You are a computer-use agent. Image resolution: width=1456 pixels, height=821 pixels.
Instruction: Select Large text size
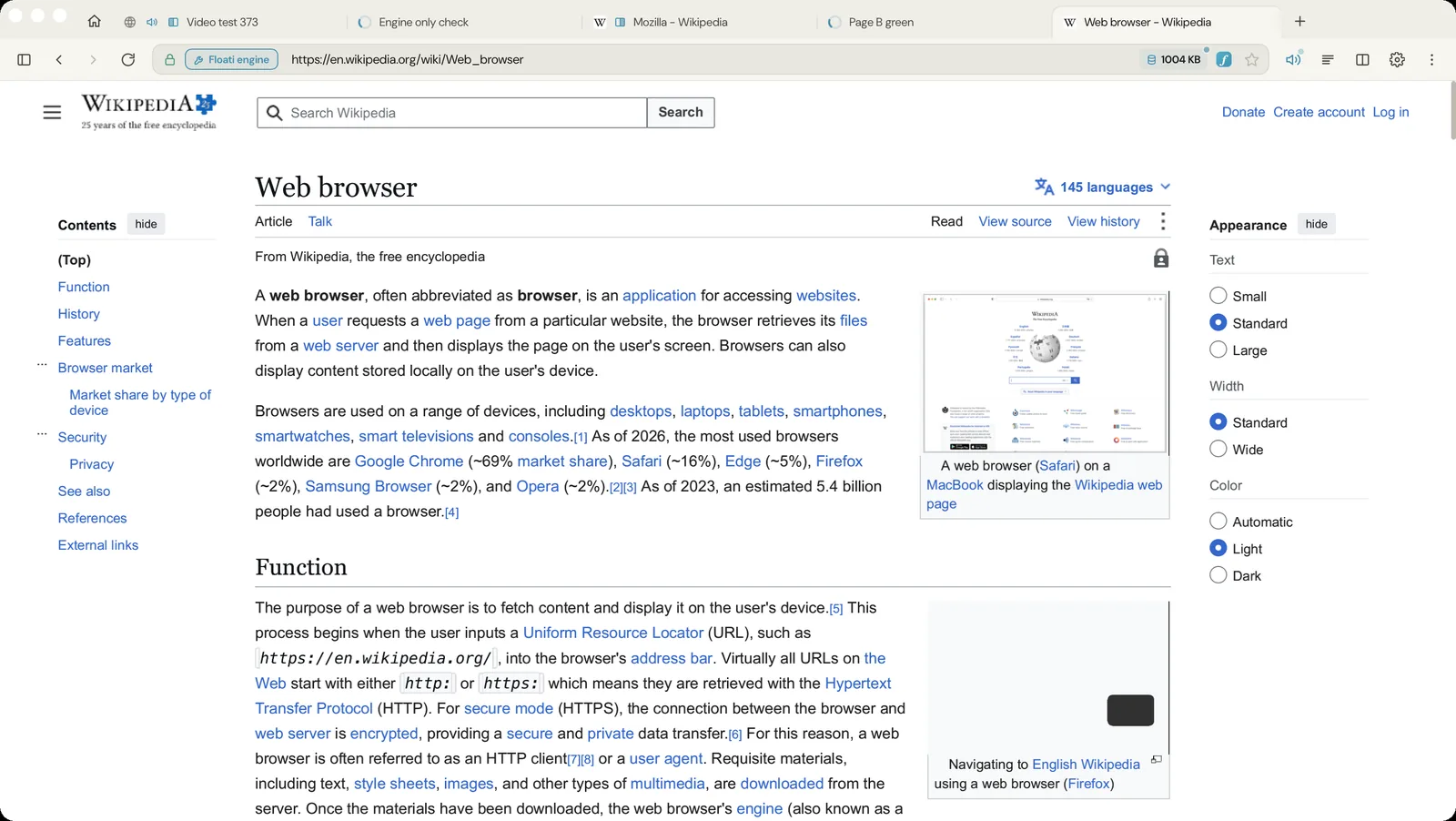click(x=1218, y=350)
